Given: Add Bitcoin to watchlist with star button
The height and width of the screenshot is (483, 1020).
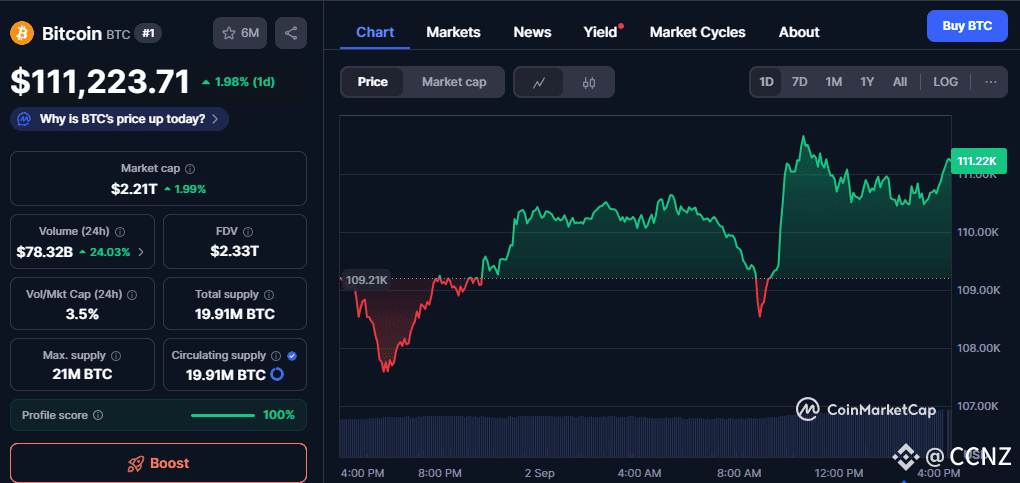Looking at the screenshot, I should (240, 33).
